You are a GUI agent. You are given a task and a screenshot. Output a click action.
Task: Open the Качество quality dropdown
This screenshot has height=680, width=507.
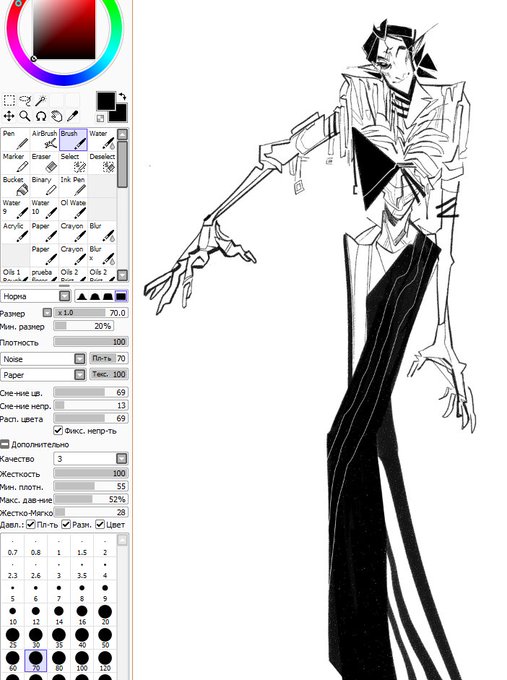coord(122,458)
